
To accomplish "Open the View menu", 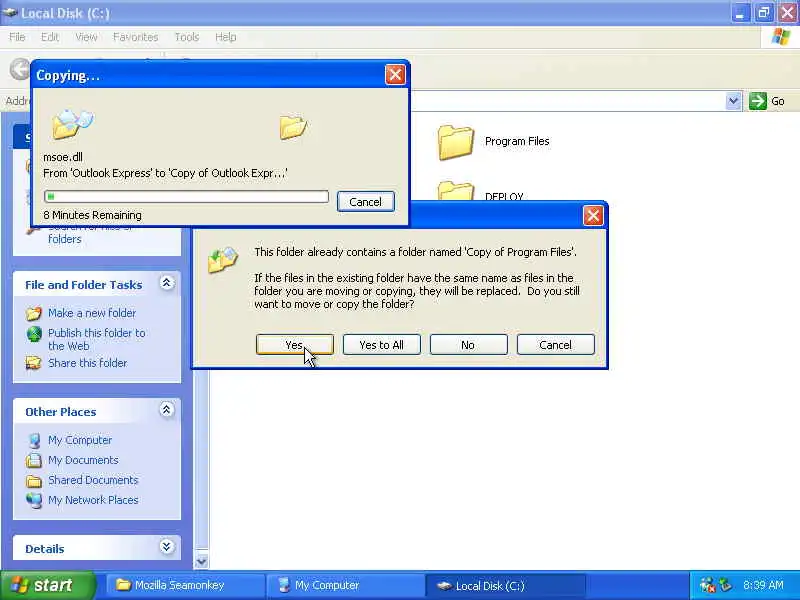I will [x=86, y=37].
